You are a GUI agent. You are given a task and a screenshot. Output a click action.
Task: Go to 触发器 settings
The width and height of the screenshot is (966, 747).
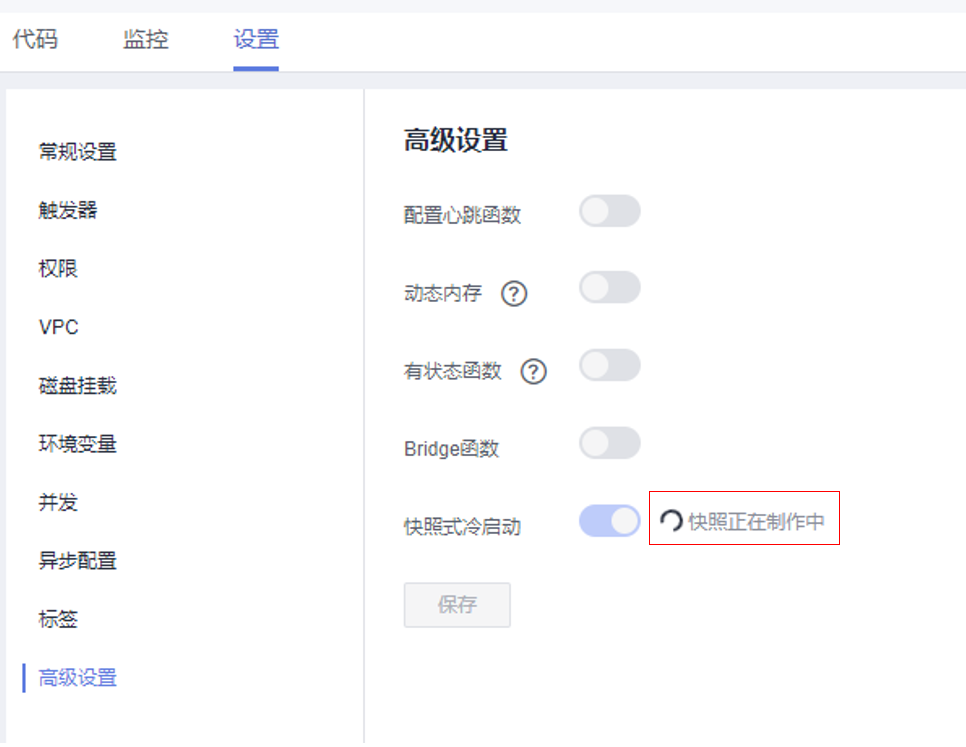(68, 210)
